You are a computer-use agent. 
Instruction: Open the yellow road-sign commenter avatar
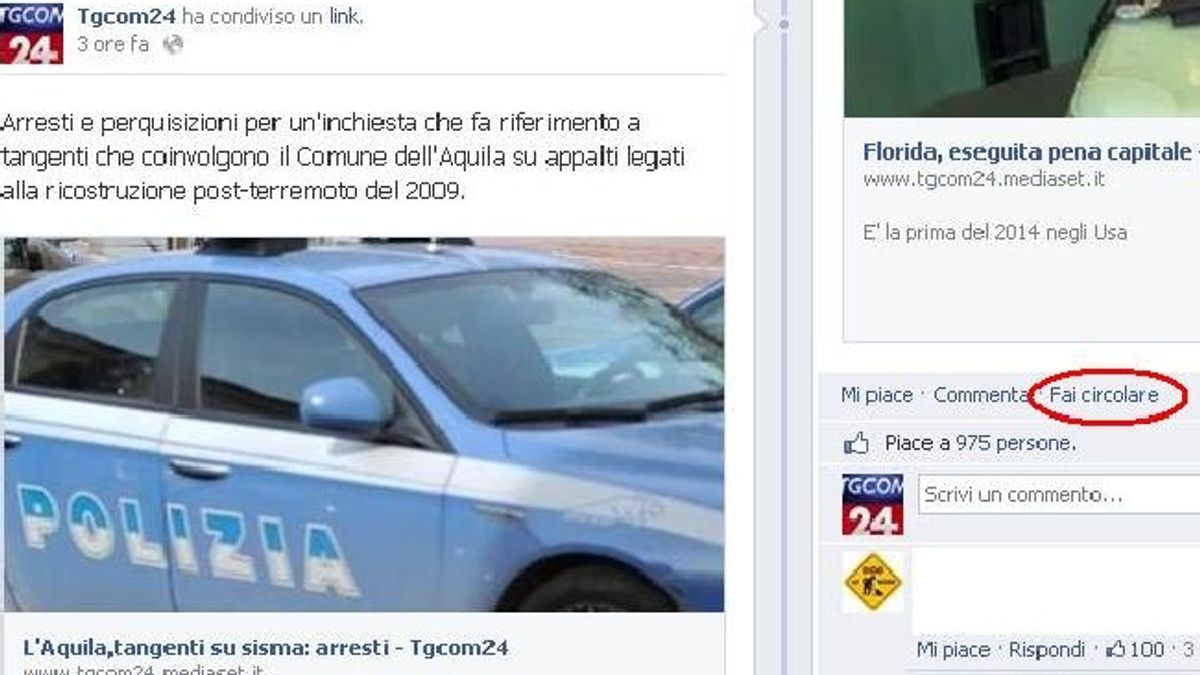pyautogui.click(x=872, y=582)
